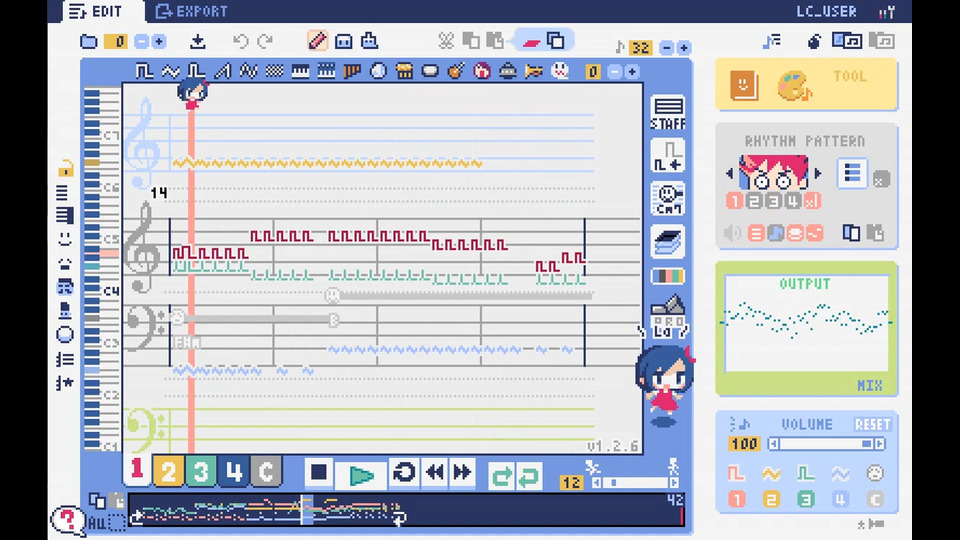The width and height of the screenshot is (960, 540).
Task: Click MIX in the output panel
Action: pos(869,385)
